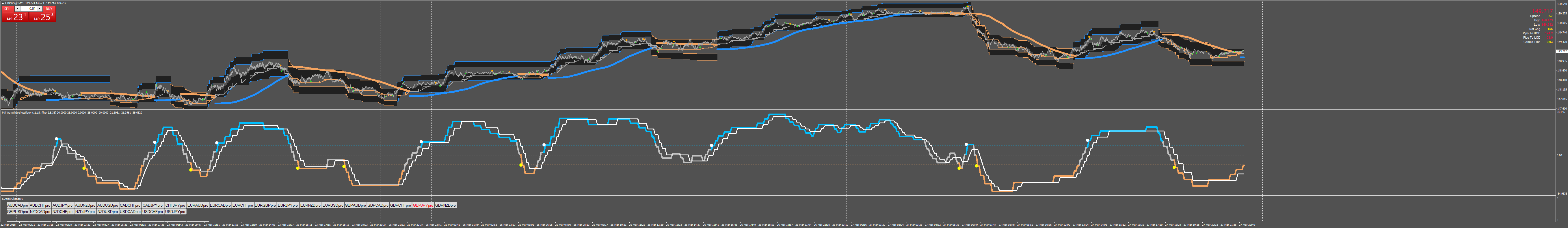Open the USDCADpro symbol chart
Viewport: 1568px width, 228px height.
pos(130,212)
